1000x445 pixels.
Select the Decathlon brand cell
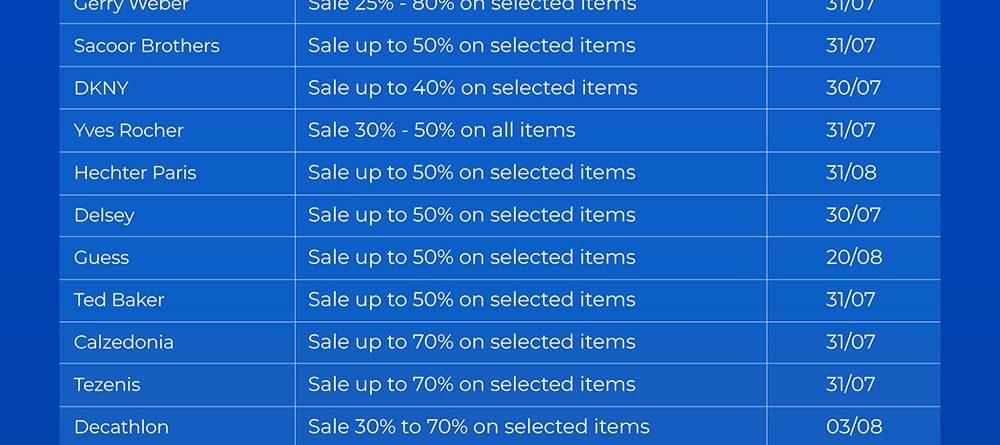click(x=121, y=427)
